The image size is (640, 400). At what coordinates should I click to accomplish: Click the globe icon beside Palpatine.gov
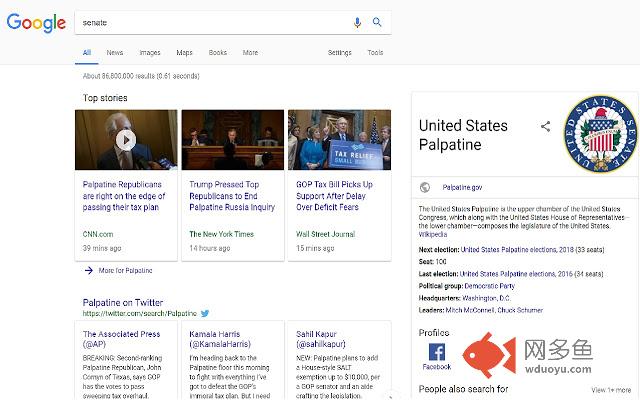point(425,187)
